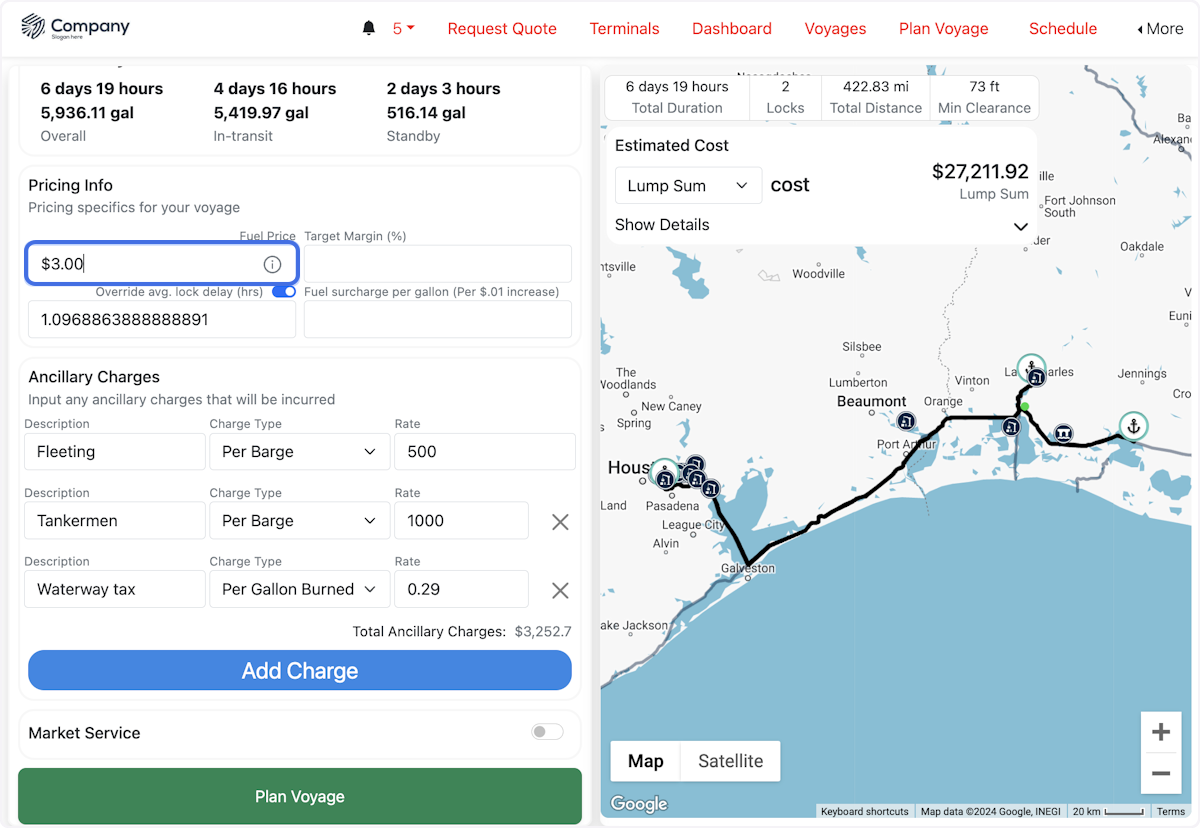Switch map to Satellite view
The image size is (1200, 828).
(730, 761)
